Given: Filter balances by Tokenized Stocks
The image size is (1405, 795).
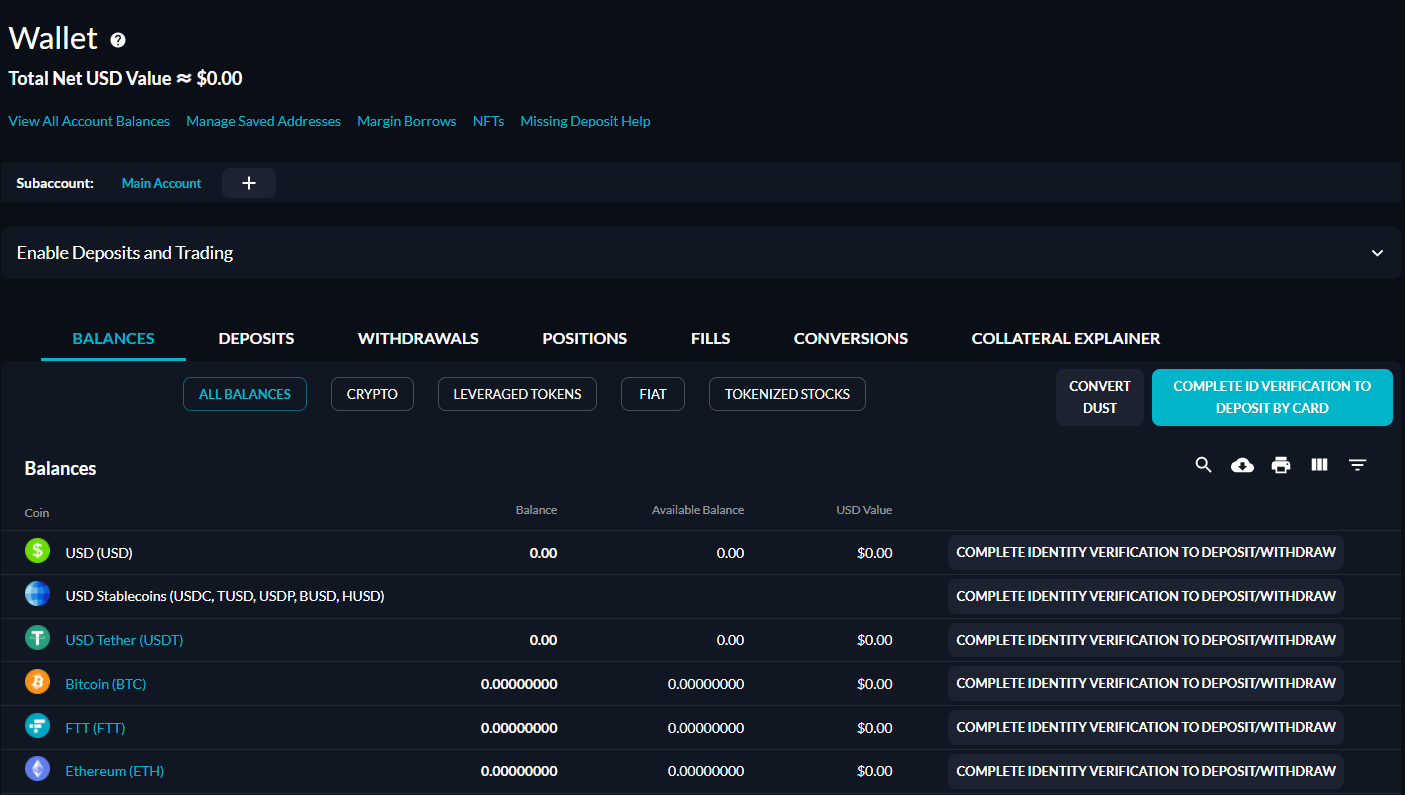Looking at the screenshot, I should [787, 394].
